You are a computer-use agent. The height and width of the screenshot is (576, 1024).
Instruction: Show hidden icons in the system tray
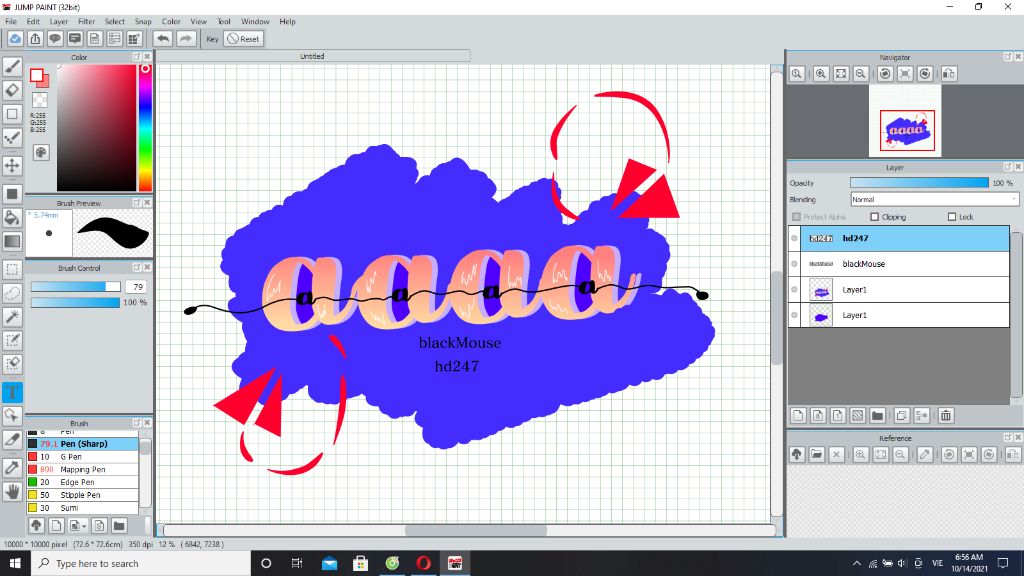tap(856, 563)
